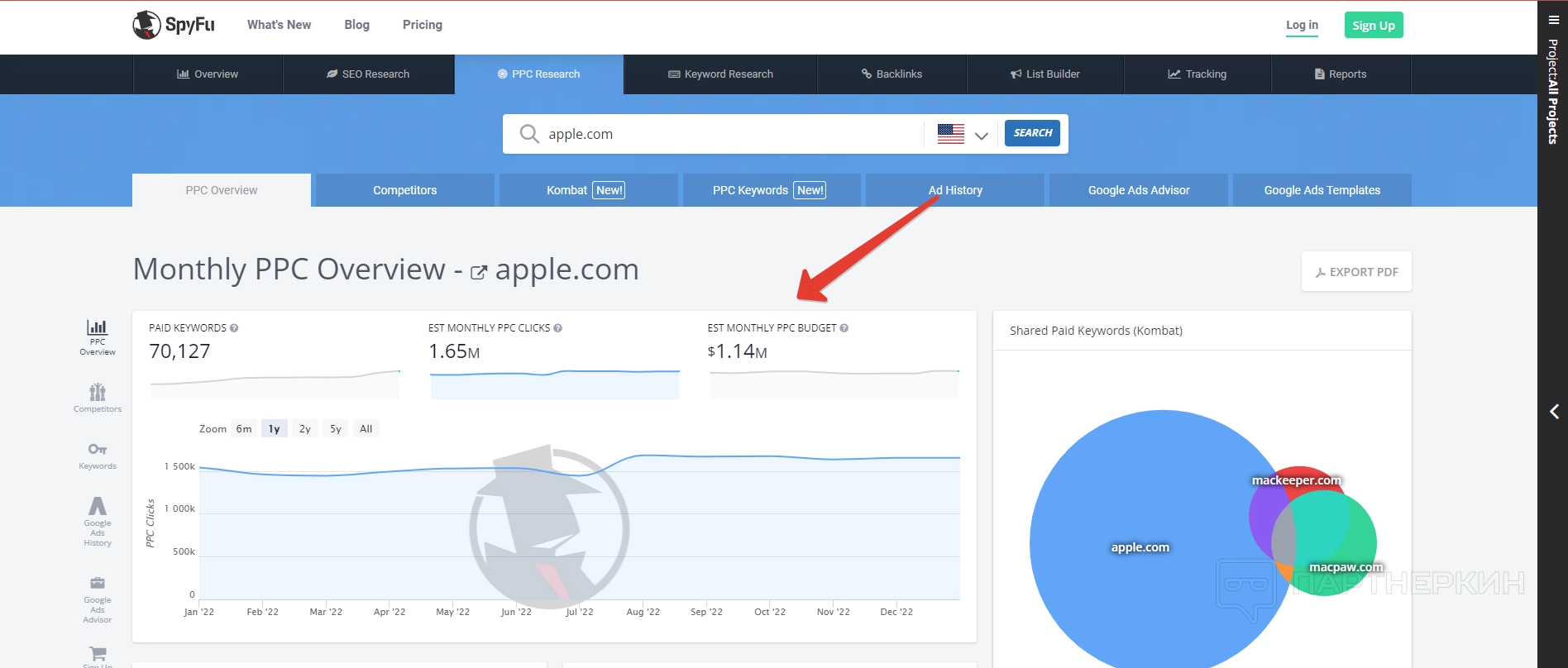Open the What's New page
Image resolution: width=1568 pixels, height=668 pixels.
point(279,25)
